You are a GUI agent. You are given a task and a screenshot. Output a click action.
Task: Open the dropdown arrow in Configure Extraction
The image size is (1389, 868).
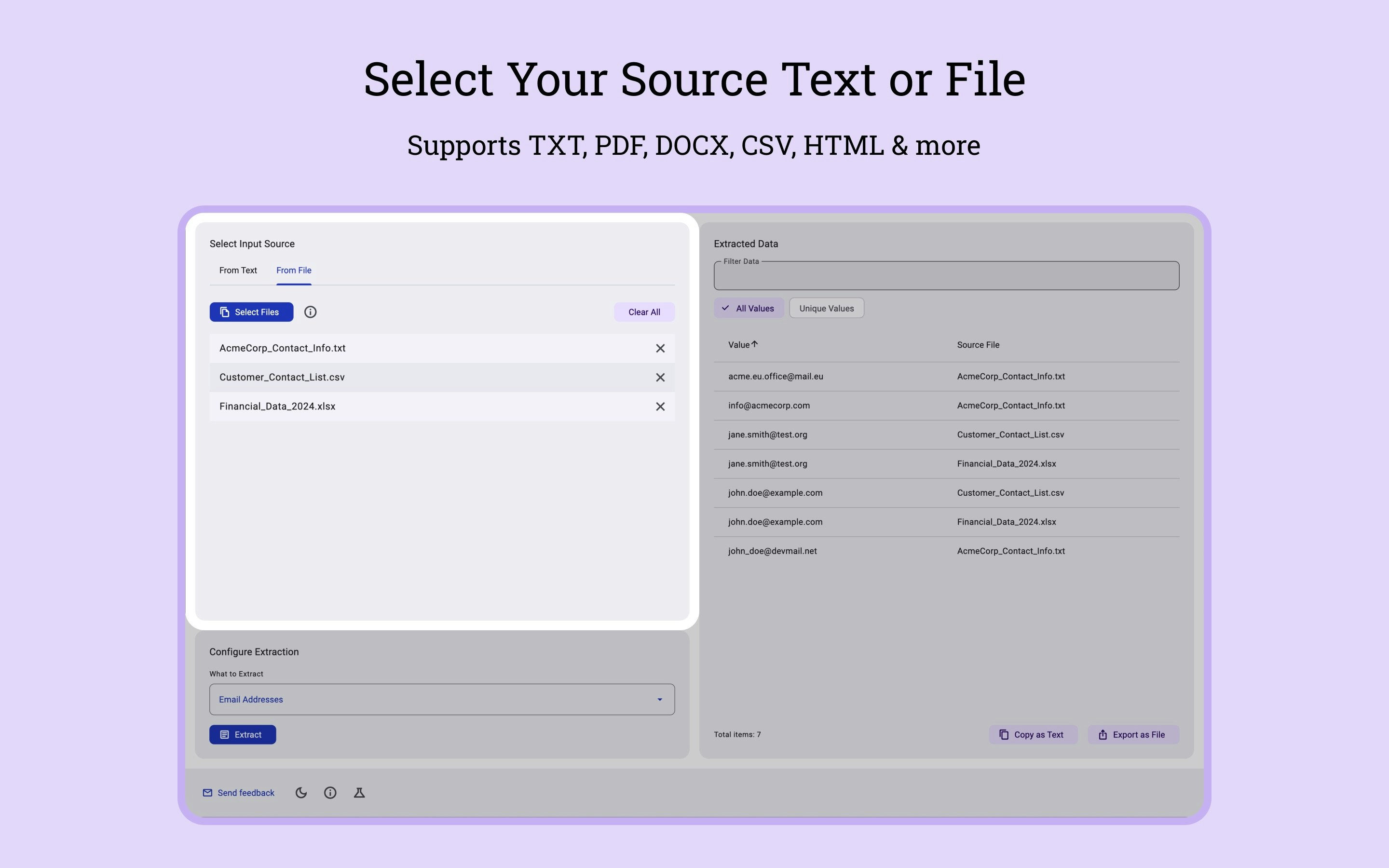pyautogui.click(x=659, y=699)
